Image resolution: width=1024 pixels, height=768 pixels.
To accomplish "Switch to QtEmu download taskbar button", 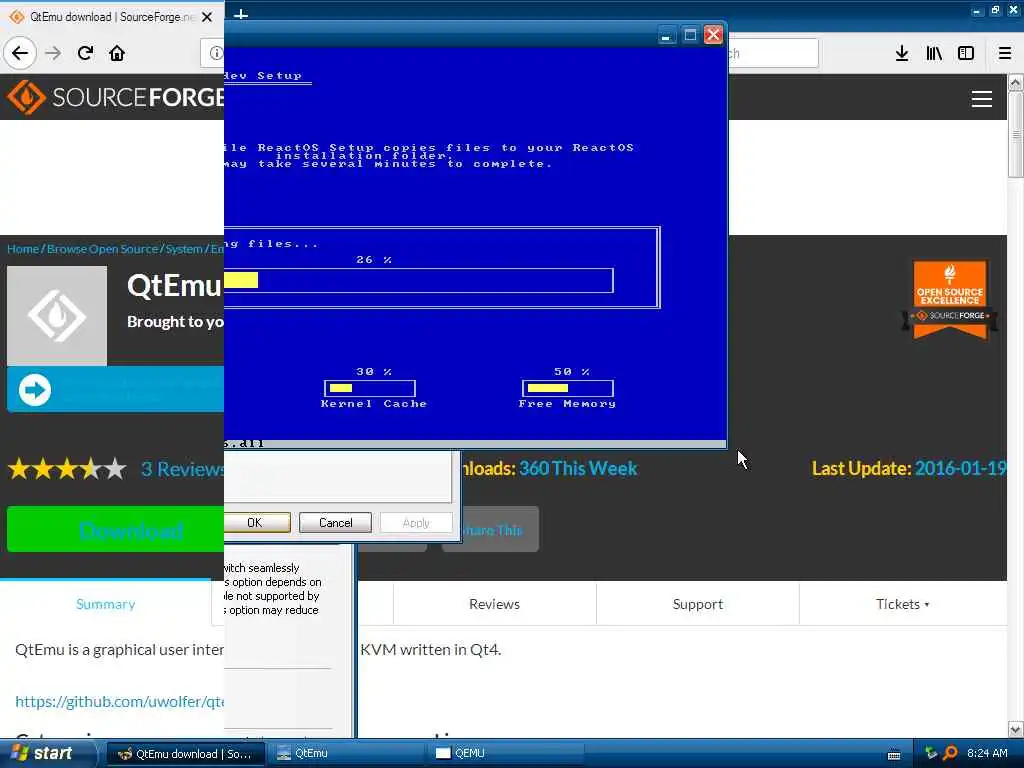I will [x=185, y=754].
